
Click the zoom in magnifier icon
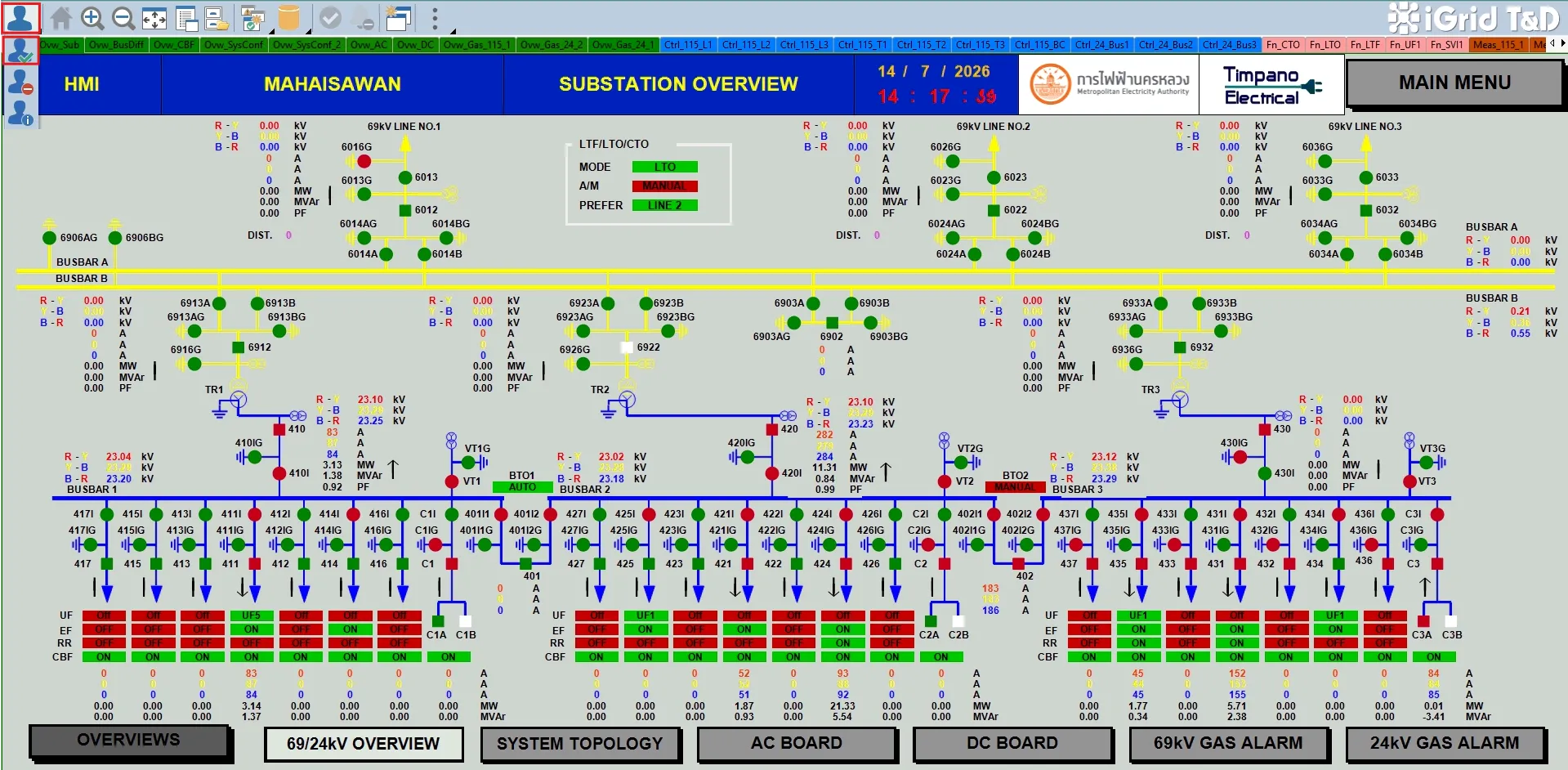92,17
